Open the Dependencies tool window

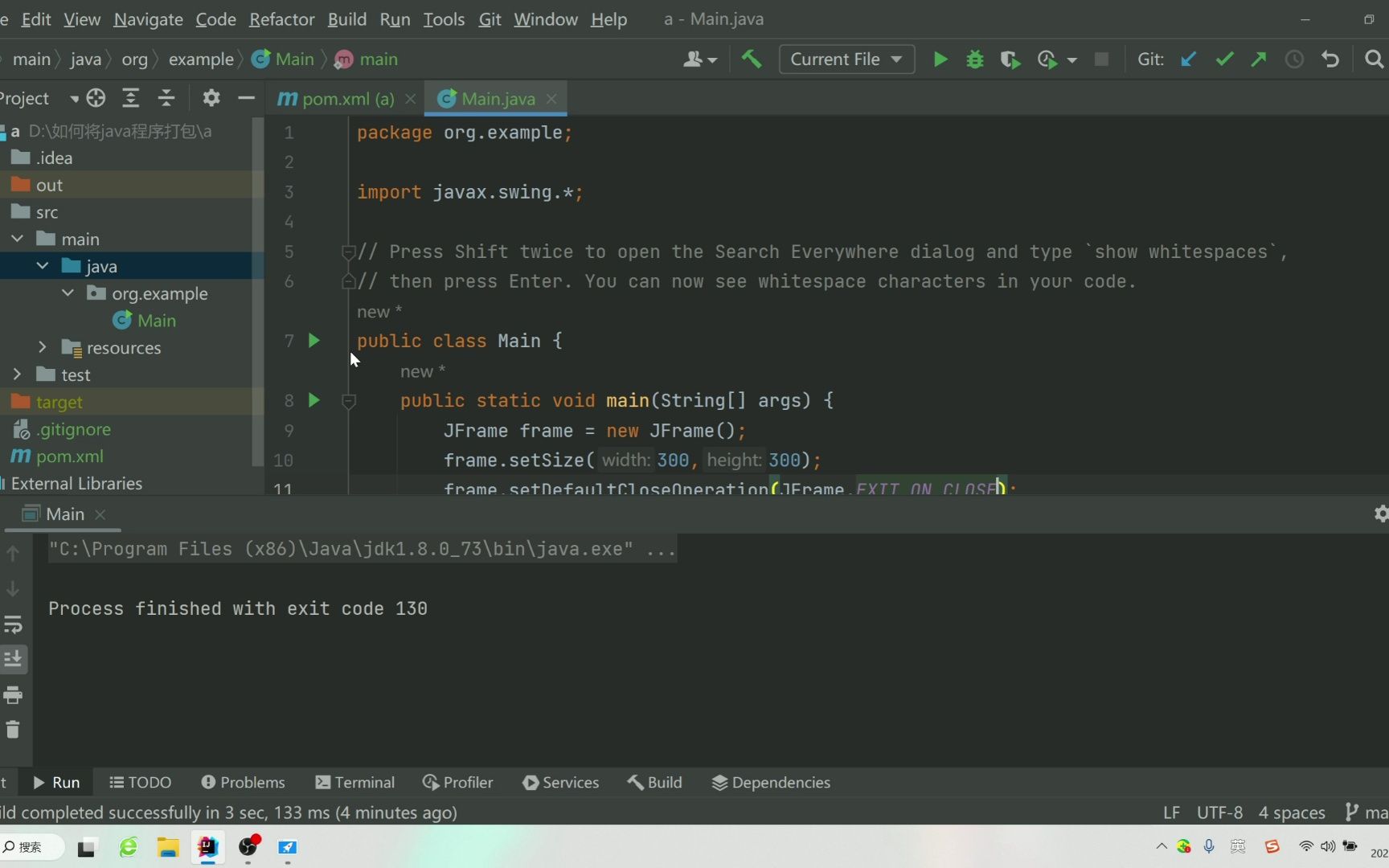(x=771, y=782)
